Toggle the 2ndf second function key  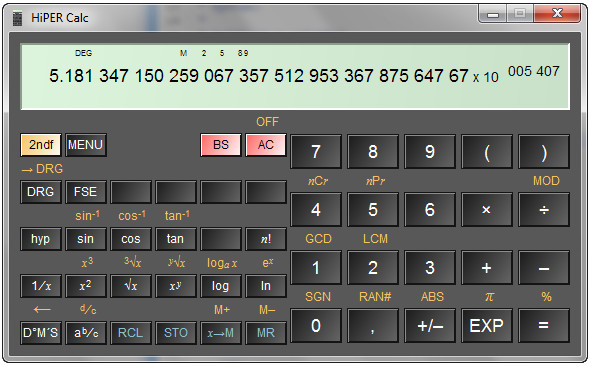[x=41, y=145]
